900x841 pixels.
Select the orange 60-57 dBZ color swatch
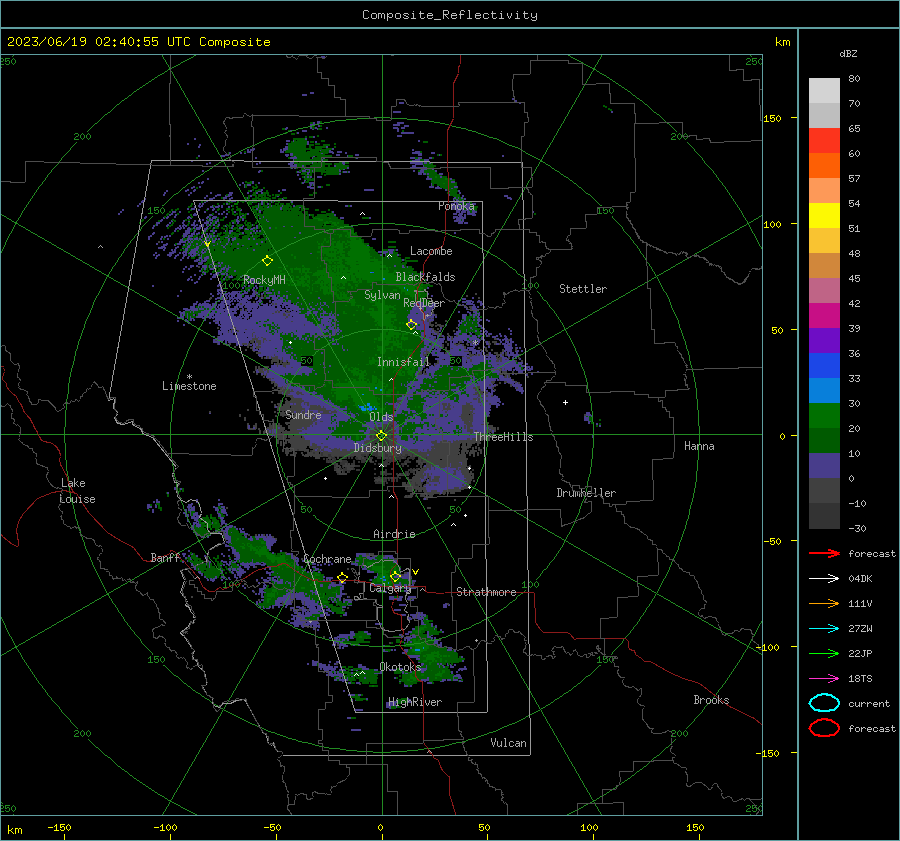tap(824, 165)
